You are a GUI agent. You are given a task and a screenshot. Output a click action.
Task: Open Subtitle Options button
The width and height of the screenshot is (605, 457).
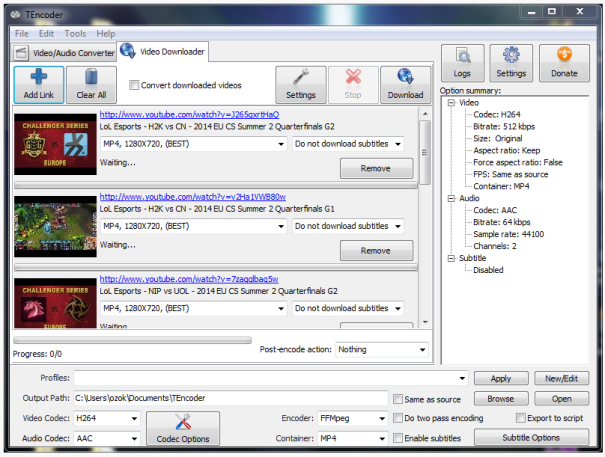[531, 438]
